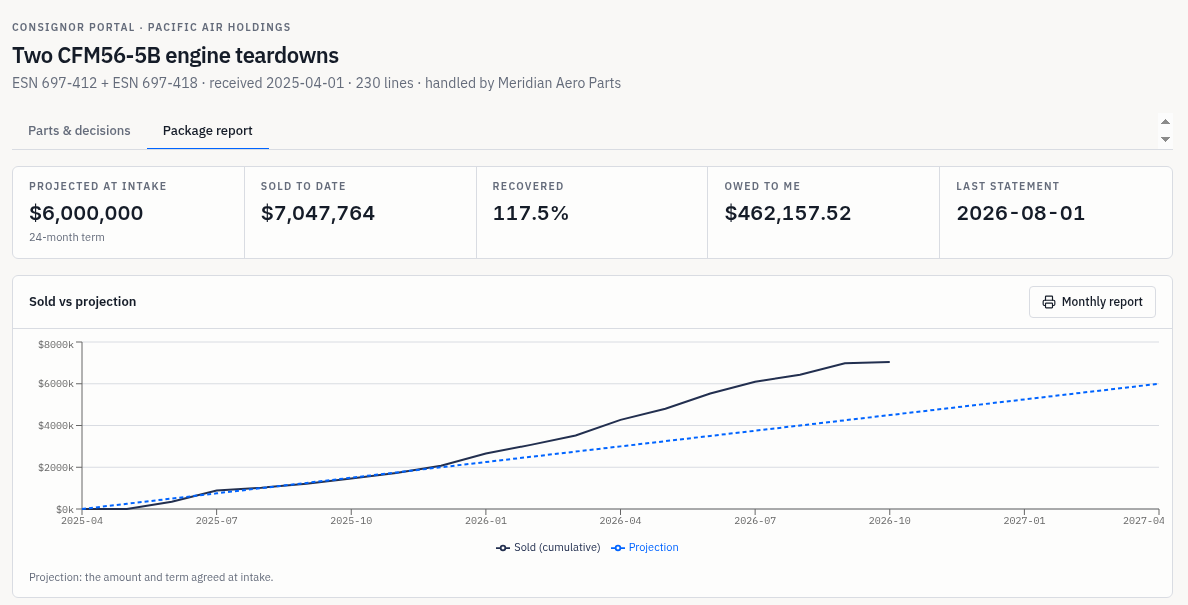Click the PROJECTED AT INTAKE card label
1188x605 pixels.
point(98,186)
